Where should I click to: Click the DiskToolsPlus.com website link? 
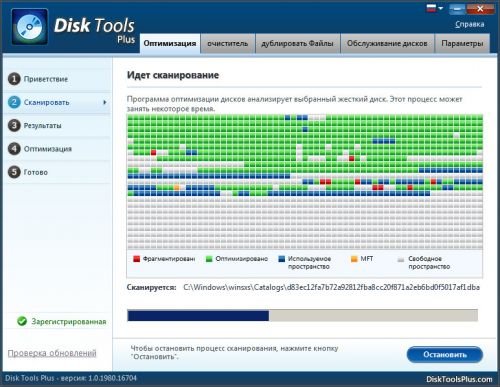point(459,379)
